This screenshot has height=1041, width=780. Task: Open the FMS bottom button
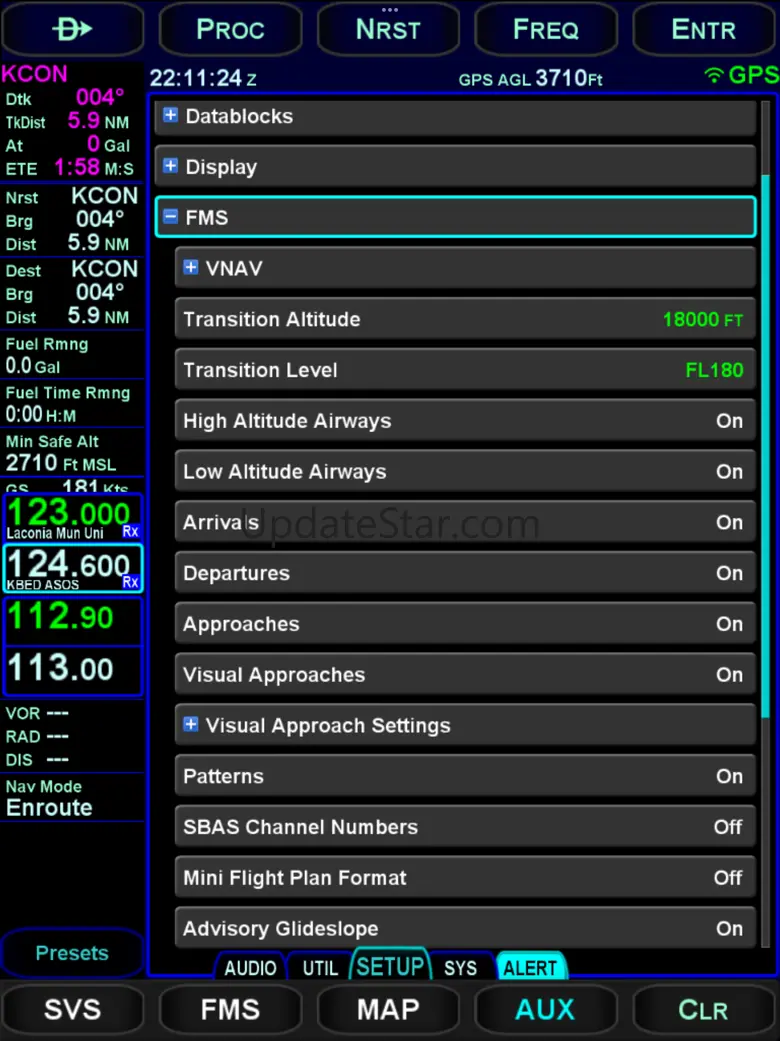pos(230,1010)
